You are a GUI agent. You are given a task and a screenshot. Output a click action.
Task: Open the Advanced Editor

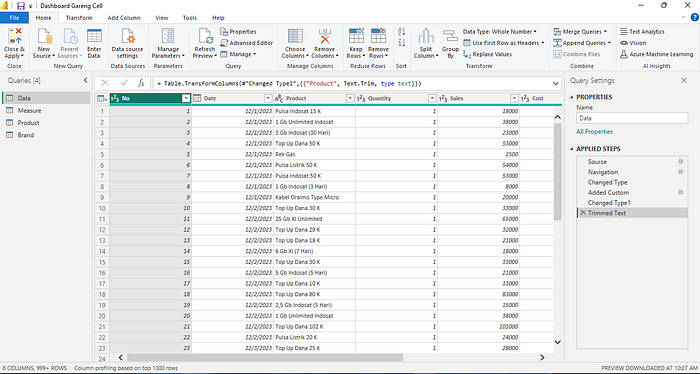click(246, 43)
